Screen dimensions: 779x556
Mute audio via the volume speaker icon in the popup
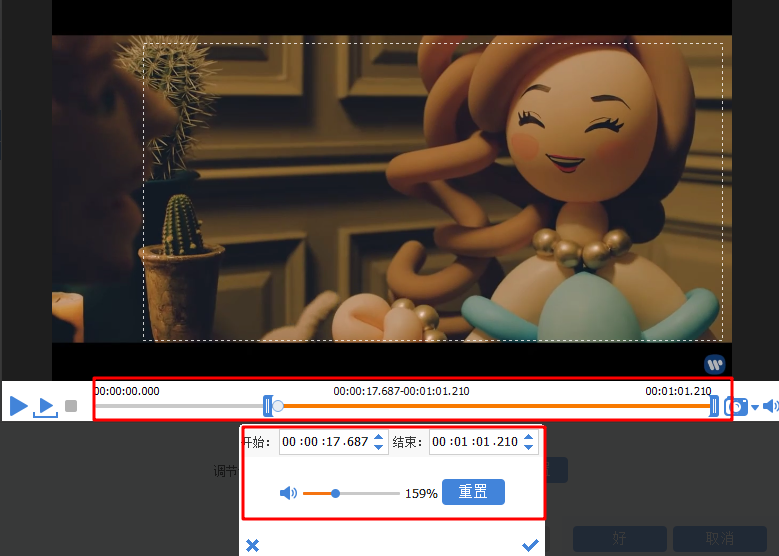[288, 493]
